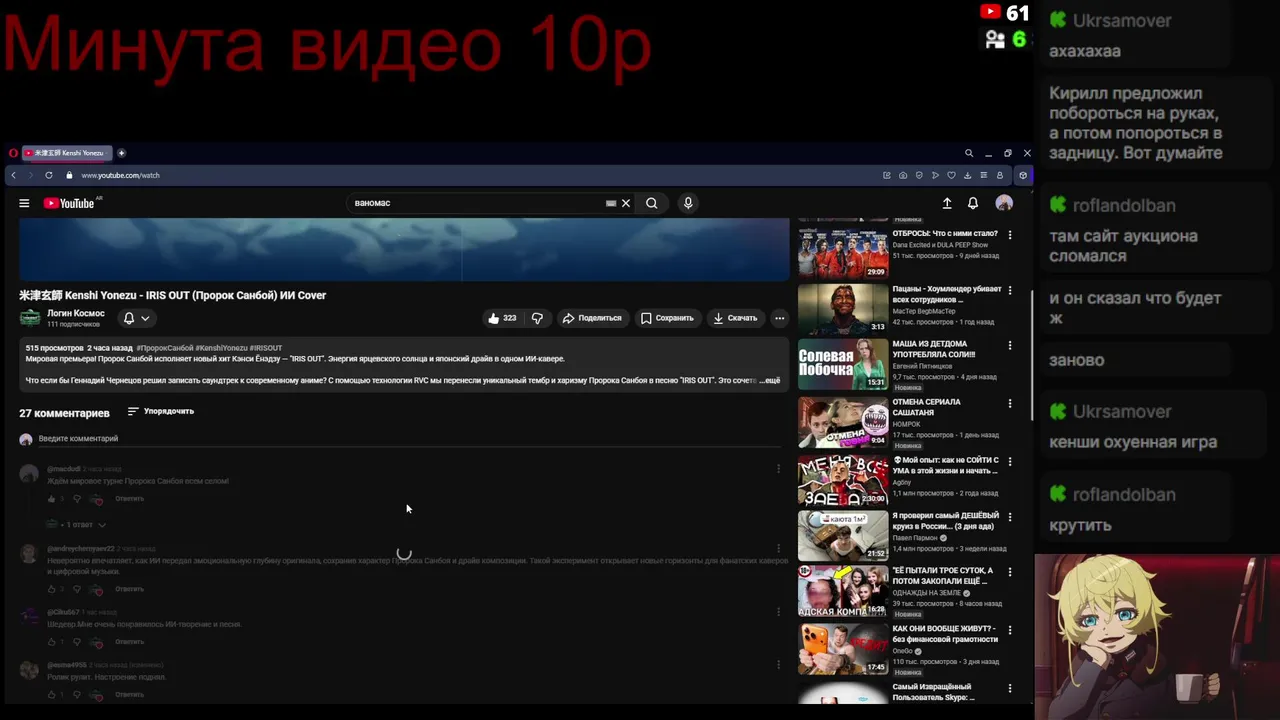This screenshot has width=1280, height=720.
Task: Go forward with the browser forward arrow
Action: 30,175
